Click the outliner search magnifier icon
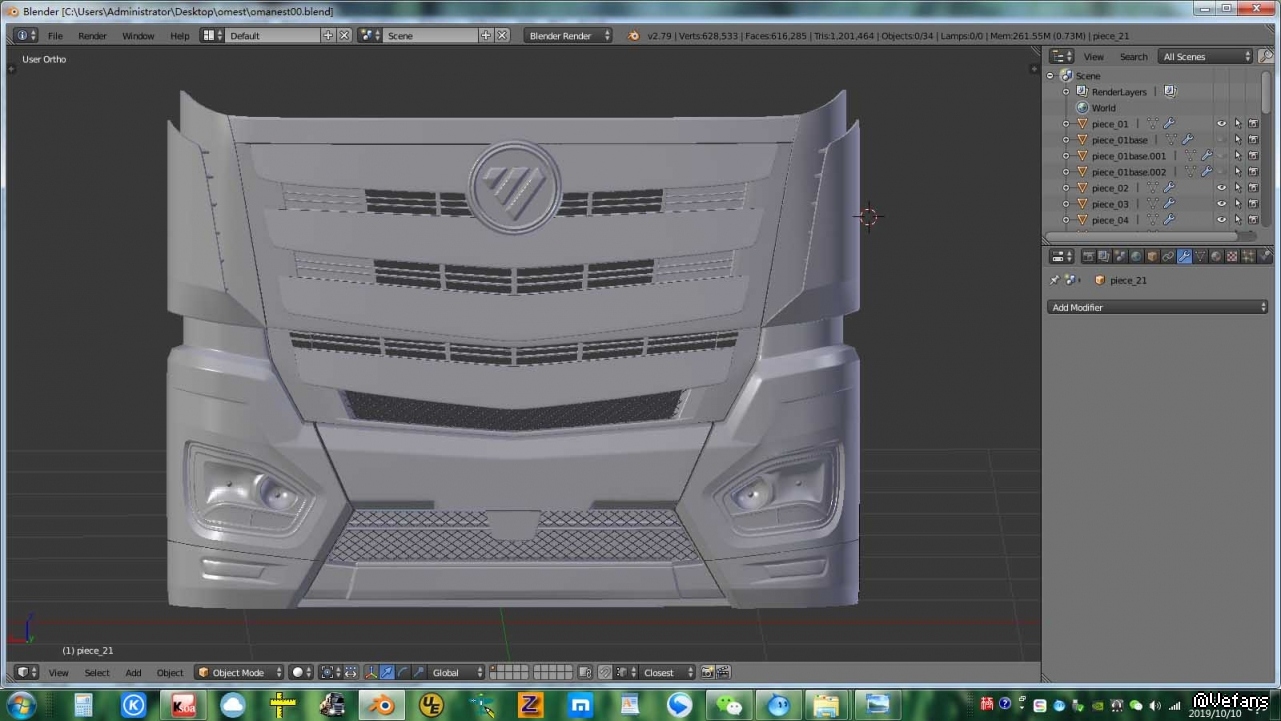The image size is (1281, 721). (x=1266, y=57)
